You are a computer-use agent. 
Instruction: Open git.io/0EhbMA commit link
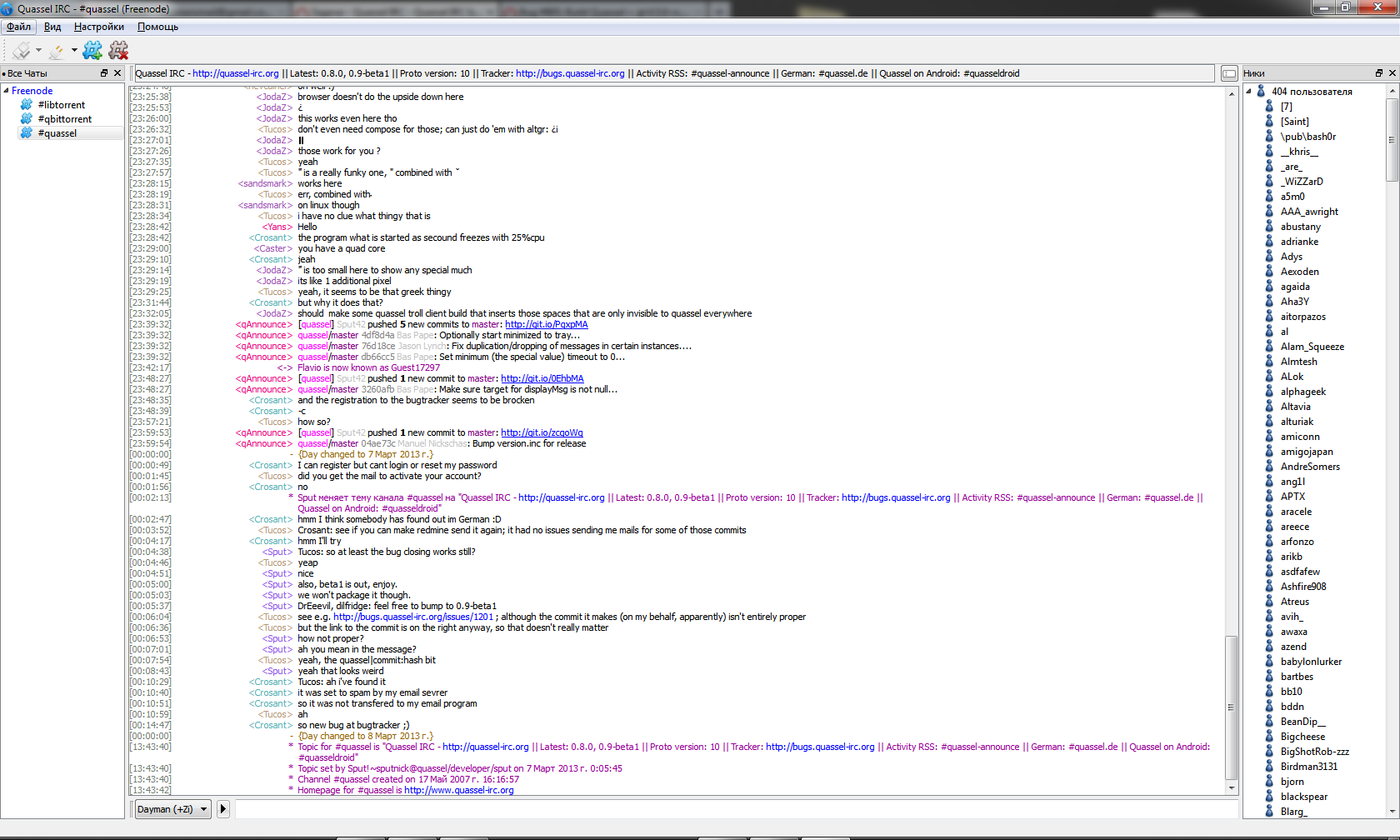[x=542, y=379]
